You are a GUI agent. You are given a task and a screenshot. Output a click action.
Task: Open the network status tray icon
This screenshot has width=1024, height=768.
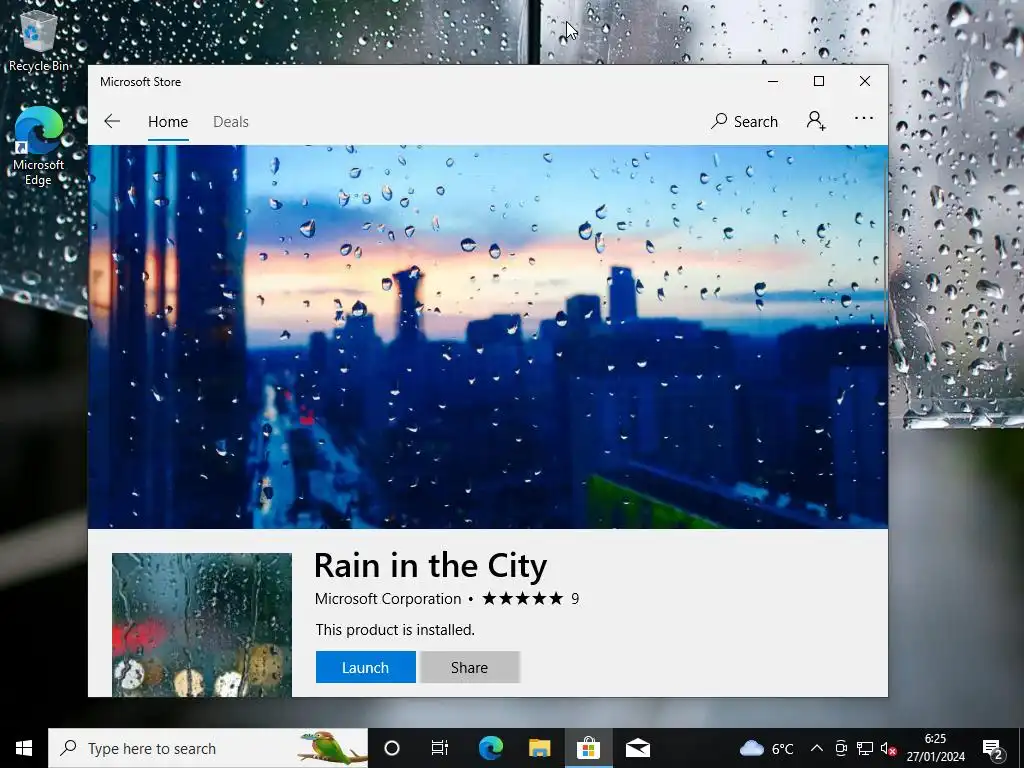pyautogui.click(x=865, y=748)
